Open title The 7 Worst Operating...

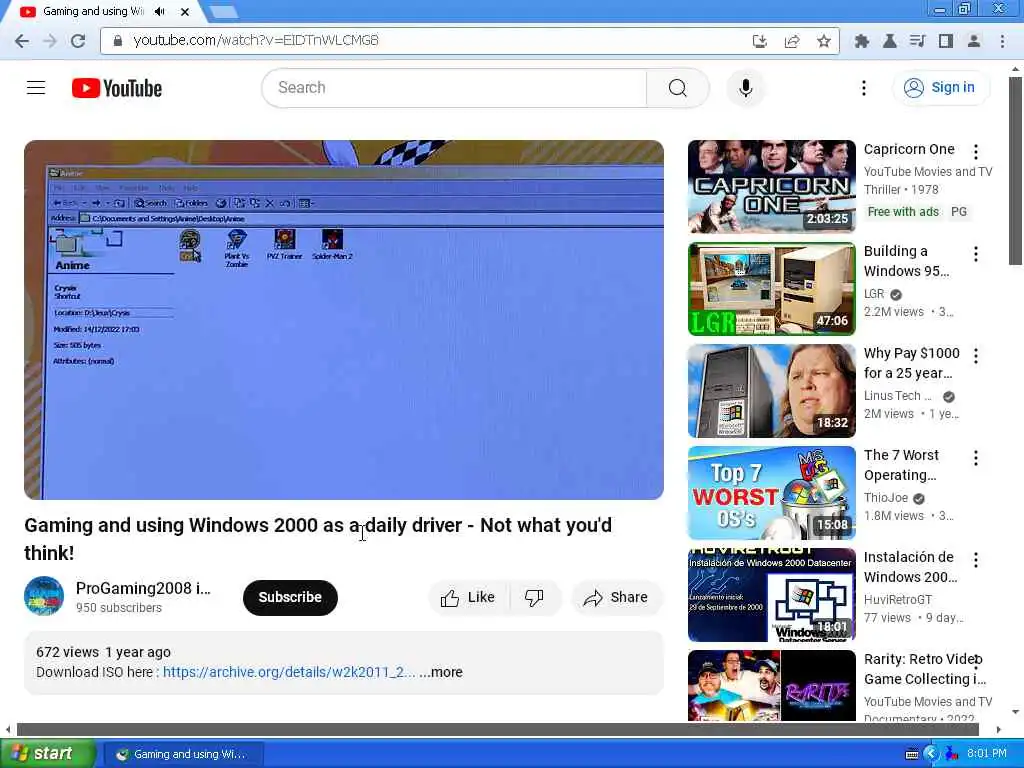point(901,465)
